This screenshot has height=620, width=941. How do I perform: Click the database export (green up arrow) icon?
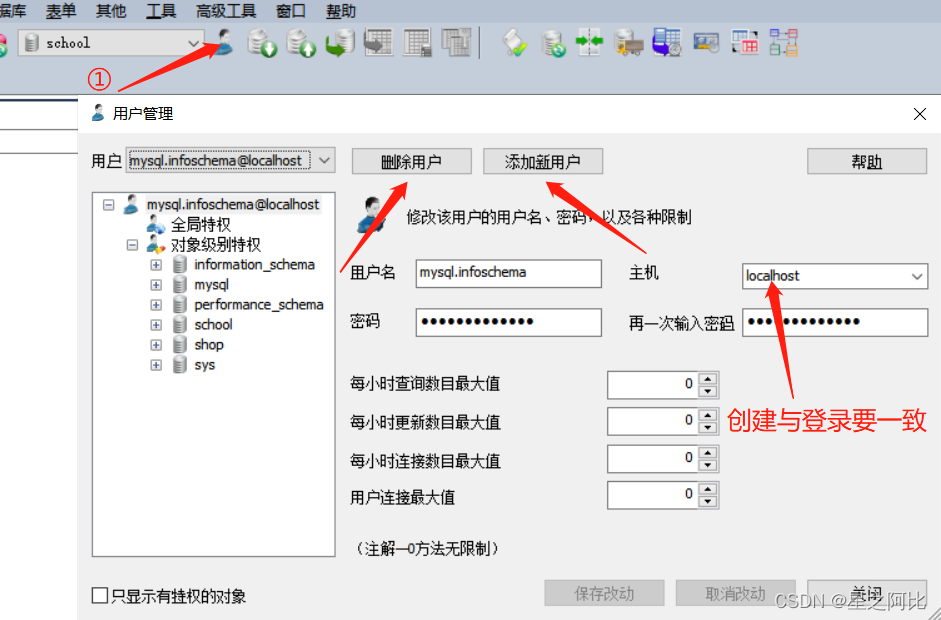pos(301,43)
